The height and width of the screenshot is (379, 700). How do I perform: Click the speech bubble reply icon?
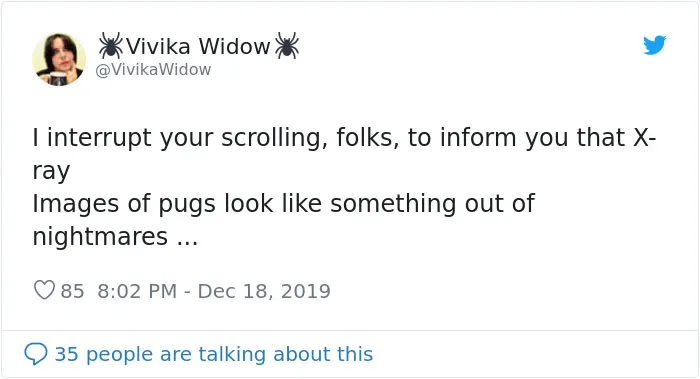coord(36,354)
